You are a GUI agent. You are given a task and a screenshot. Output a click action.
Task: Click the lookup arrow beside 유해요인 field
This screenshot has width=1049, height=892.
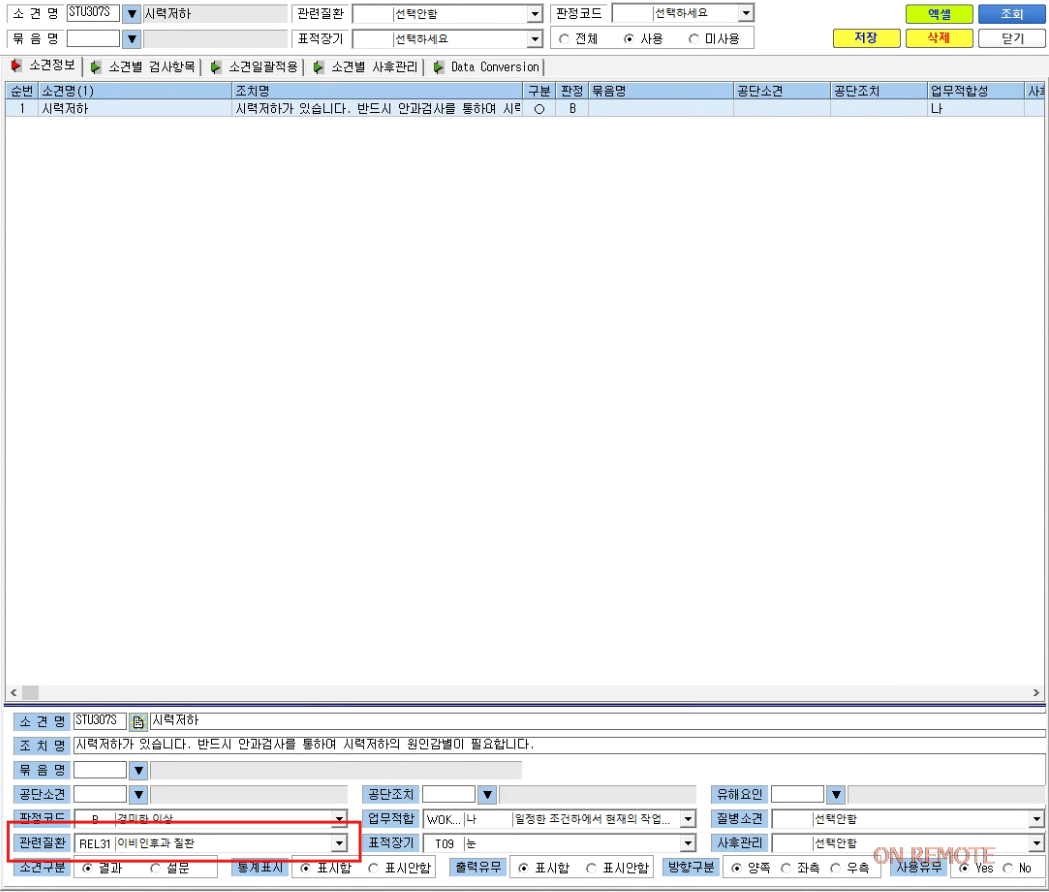coord(836,795)
